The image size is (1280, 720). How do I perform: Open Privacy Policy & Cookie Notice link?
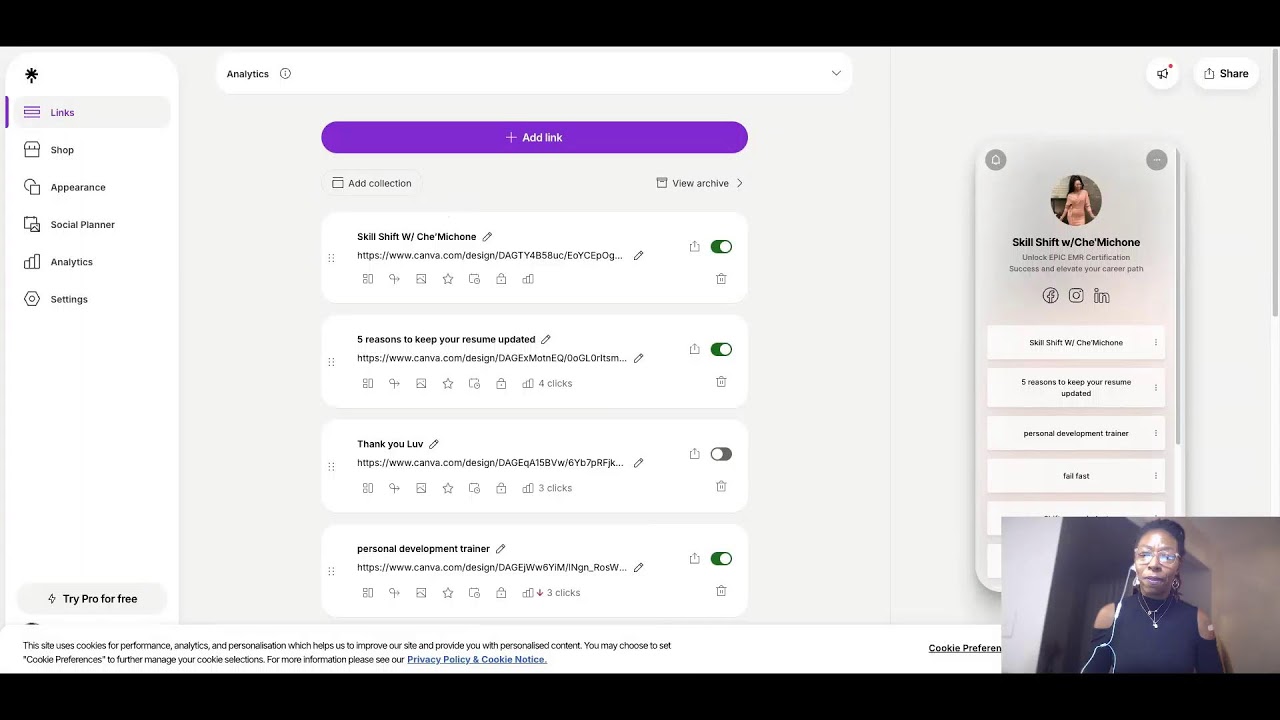[x=477, y=660]
